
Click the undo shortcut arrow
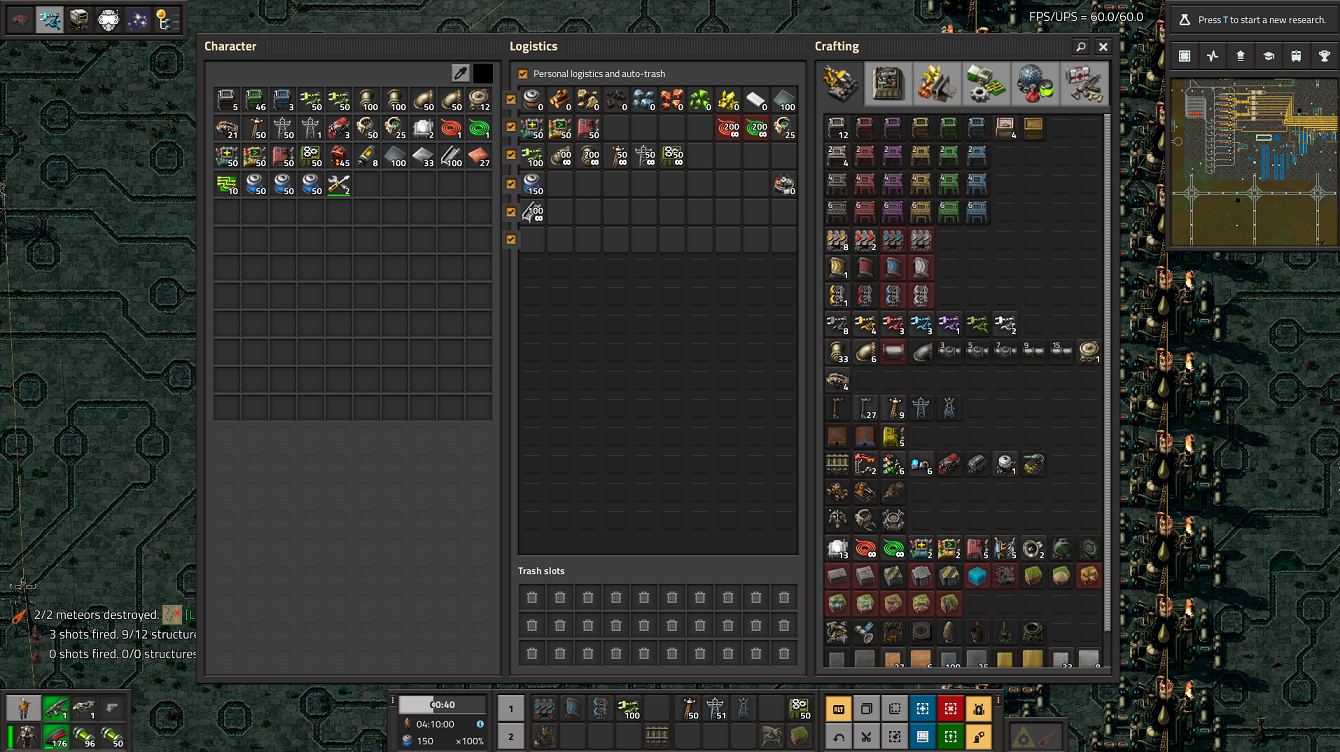pos(839,737)
